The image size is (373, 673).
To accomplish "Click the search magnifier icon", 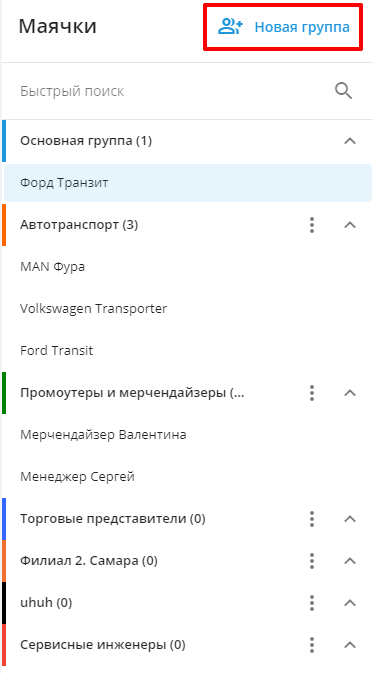I will 343,91.
